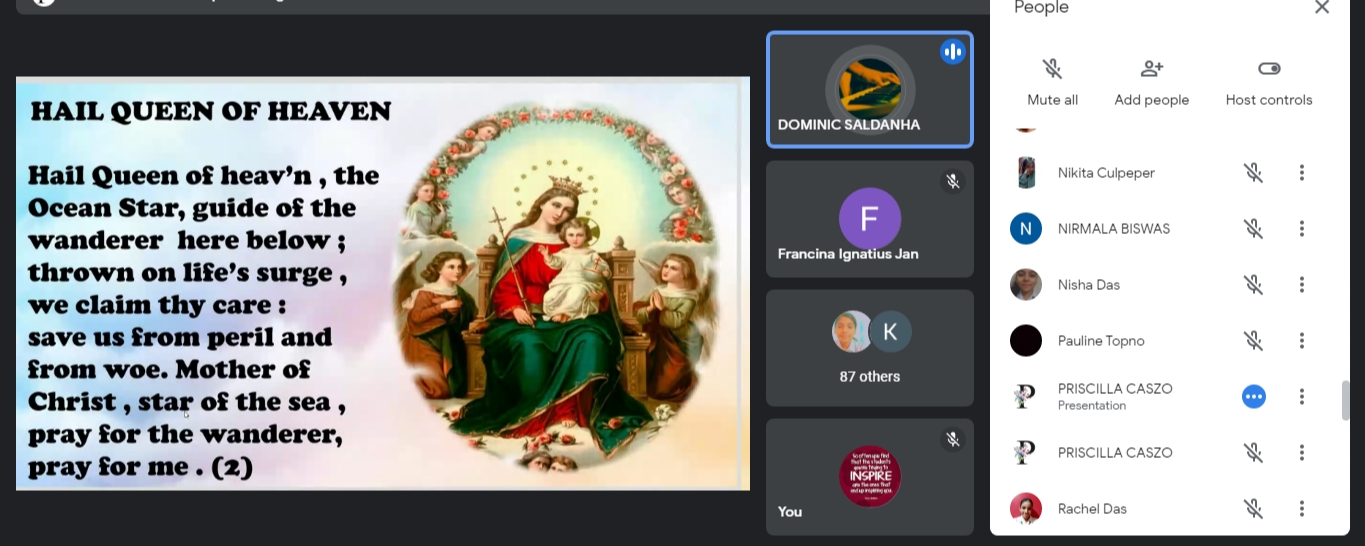Viewport: 1365px width, 546px height.
Task: Open more options for Nikita Culpeper
Action: click(x=1301, y=173)
